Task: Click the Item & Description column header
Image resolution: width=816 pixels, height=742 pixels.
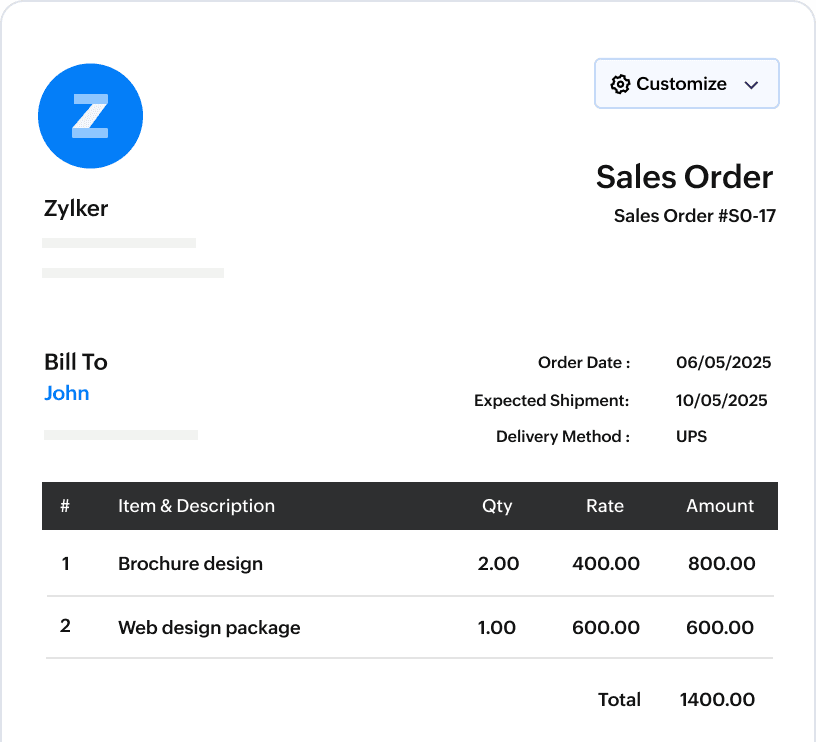Action: point(196,506)
